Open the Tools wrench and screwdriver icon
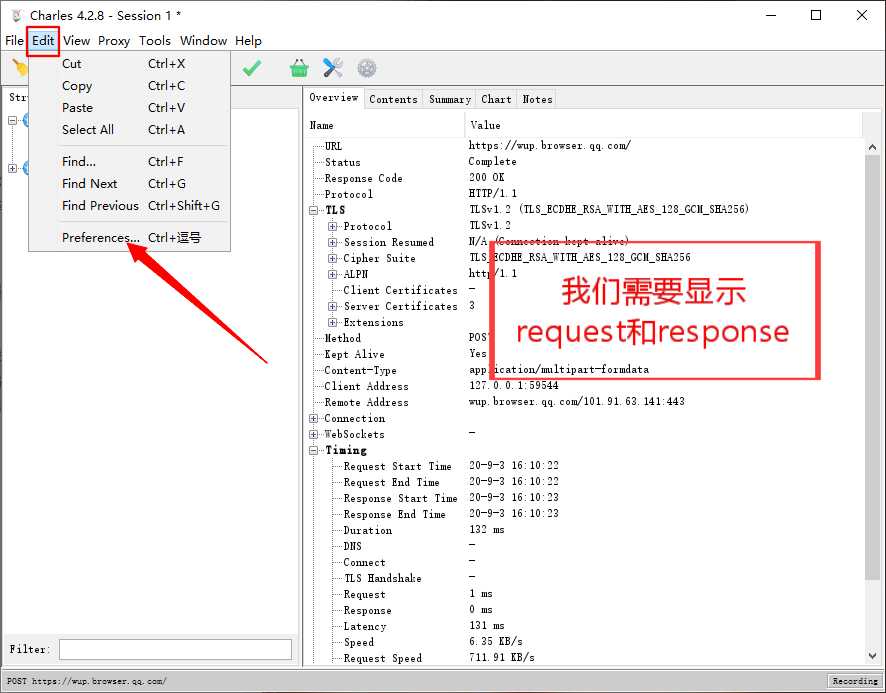This screenshot has width=886, height=693. pos(333,68)
